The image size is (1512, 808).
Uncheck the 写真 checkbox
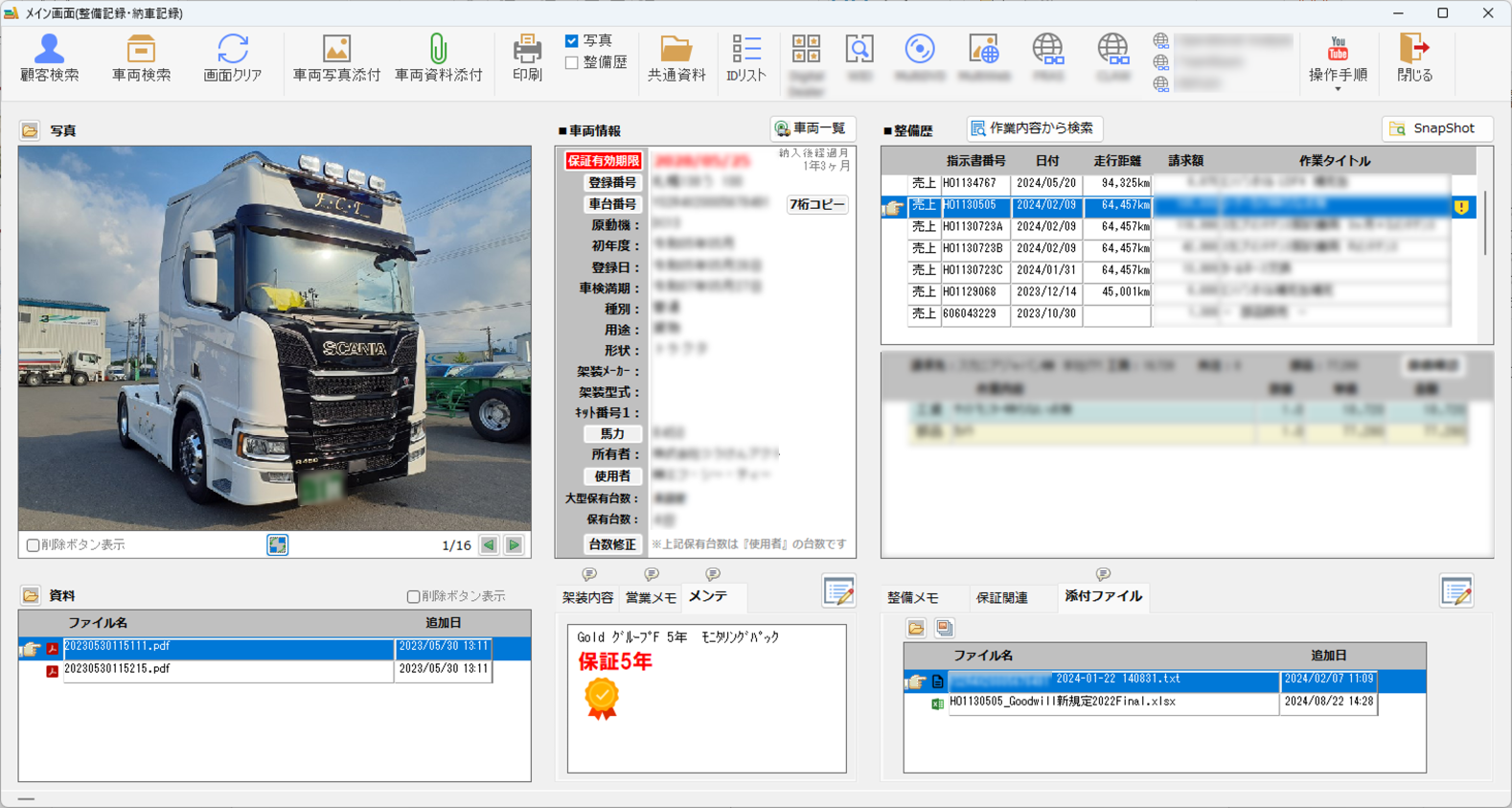pyautogui.click(x=572, y=41)
